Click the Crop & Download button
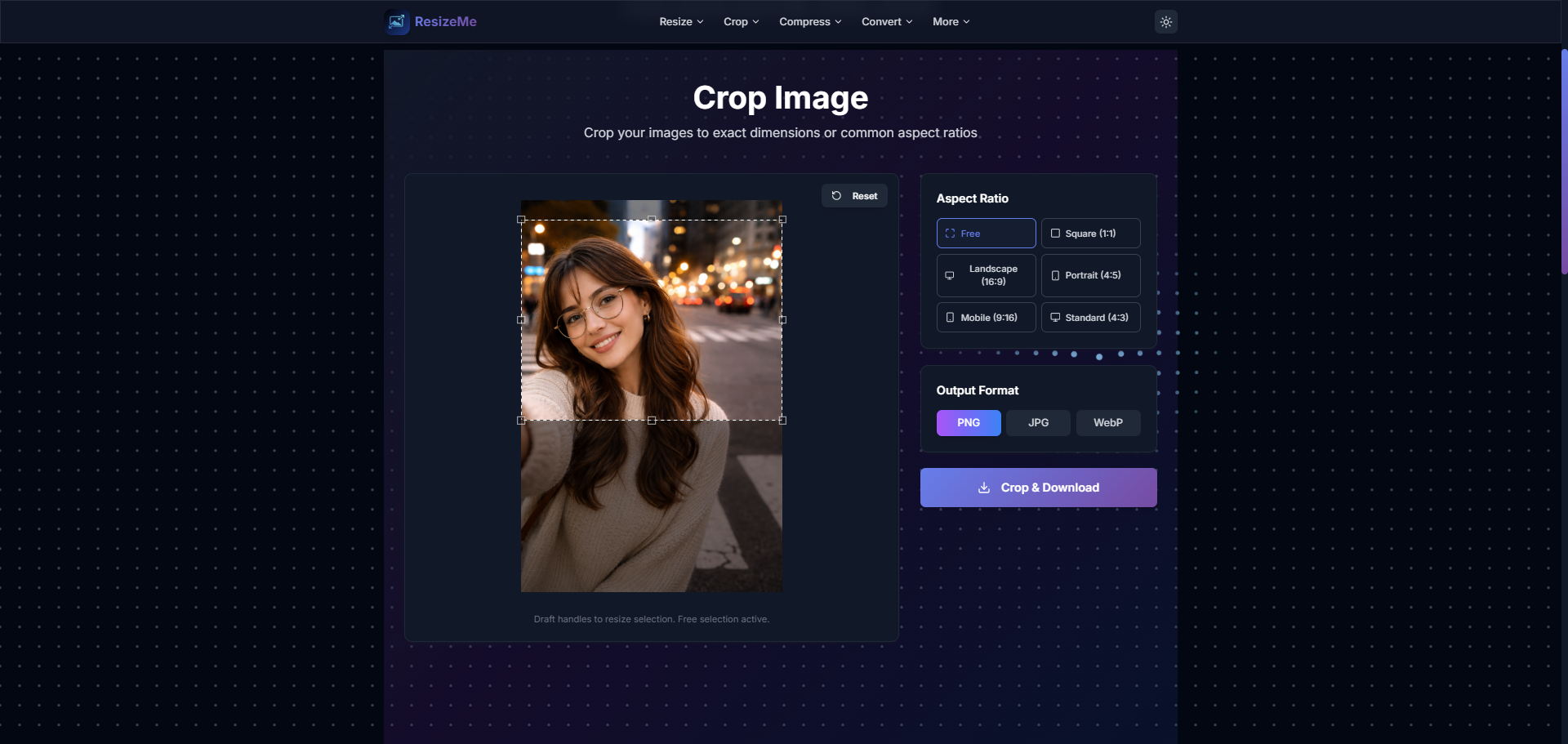This screenshot has width=1568, height=744. pos(1038,488)
